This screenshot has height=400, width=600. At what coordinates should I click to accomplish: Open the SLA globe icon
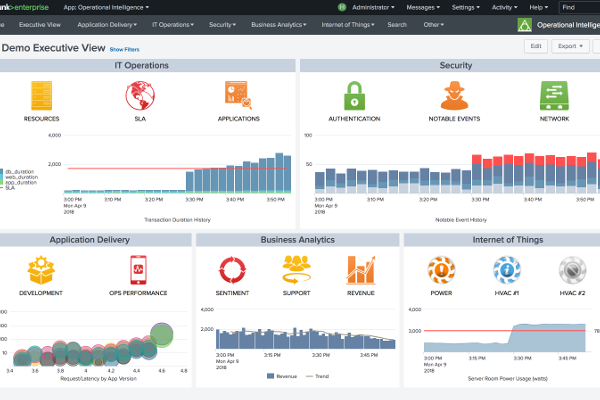click(x=141, y=95)
